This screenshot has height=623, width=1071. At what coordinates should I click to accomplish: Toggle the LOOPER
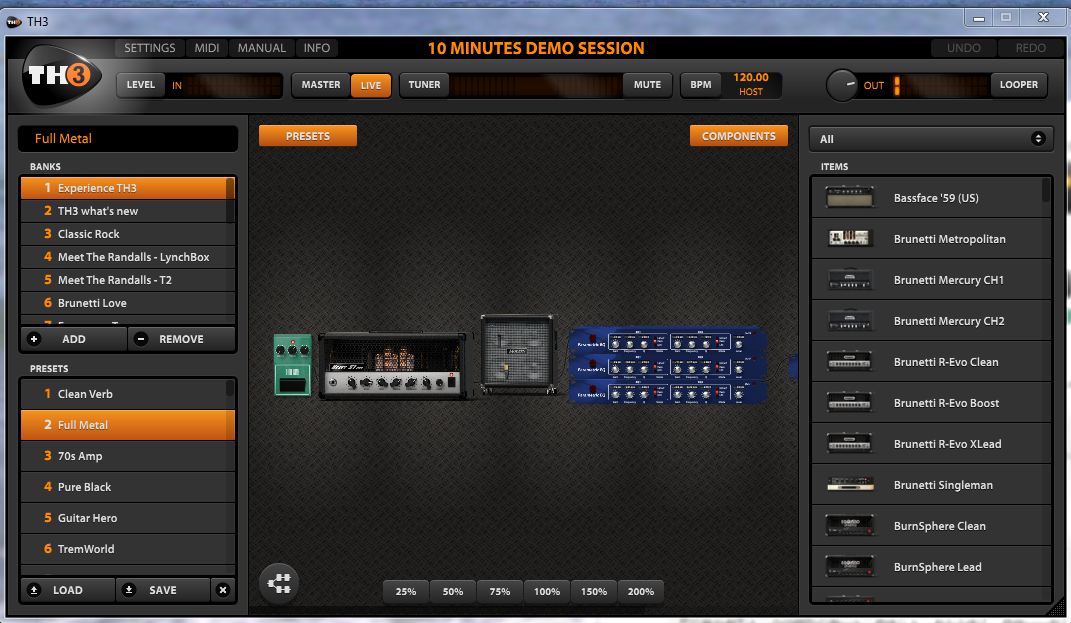[1018, 85]
